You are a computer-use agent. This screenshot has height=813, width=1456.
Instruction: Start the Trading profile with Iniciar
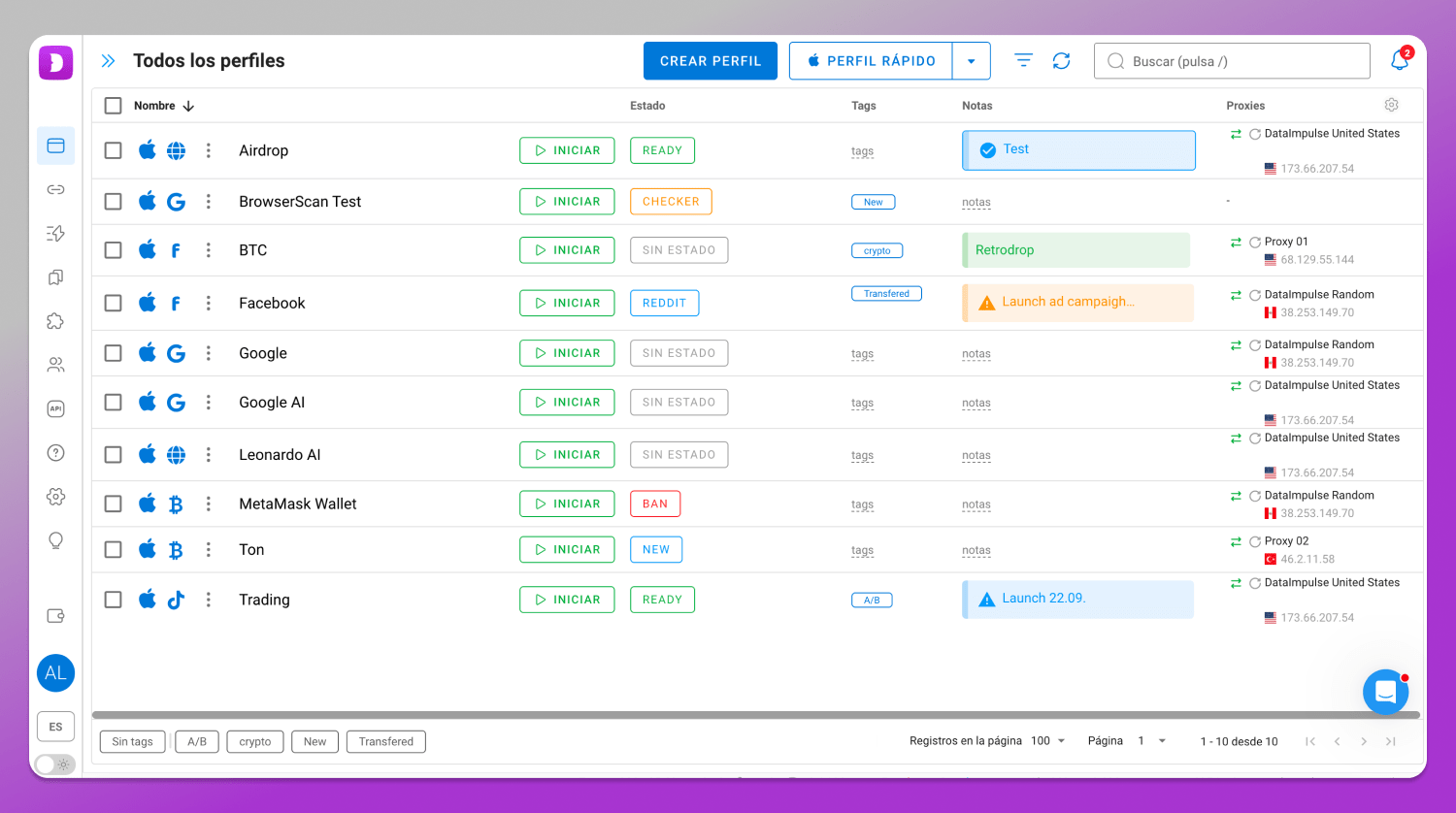[567, 600]
